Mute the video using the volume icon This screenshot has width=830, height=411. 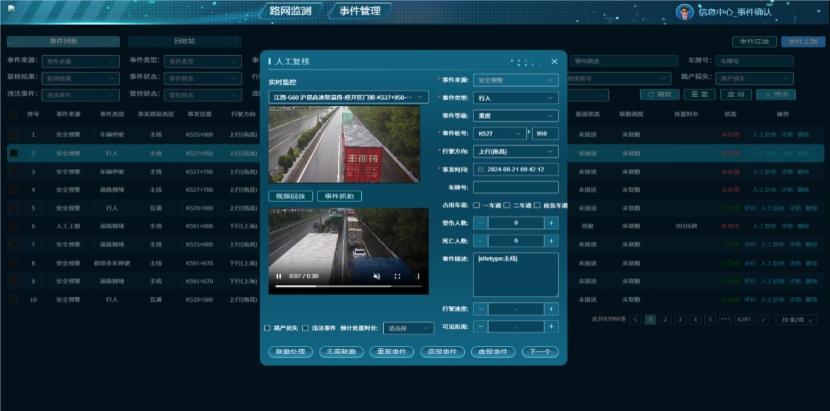coord(377,276)
